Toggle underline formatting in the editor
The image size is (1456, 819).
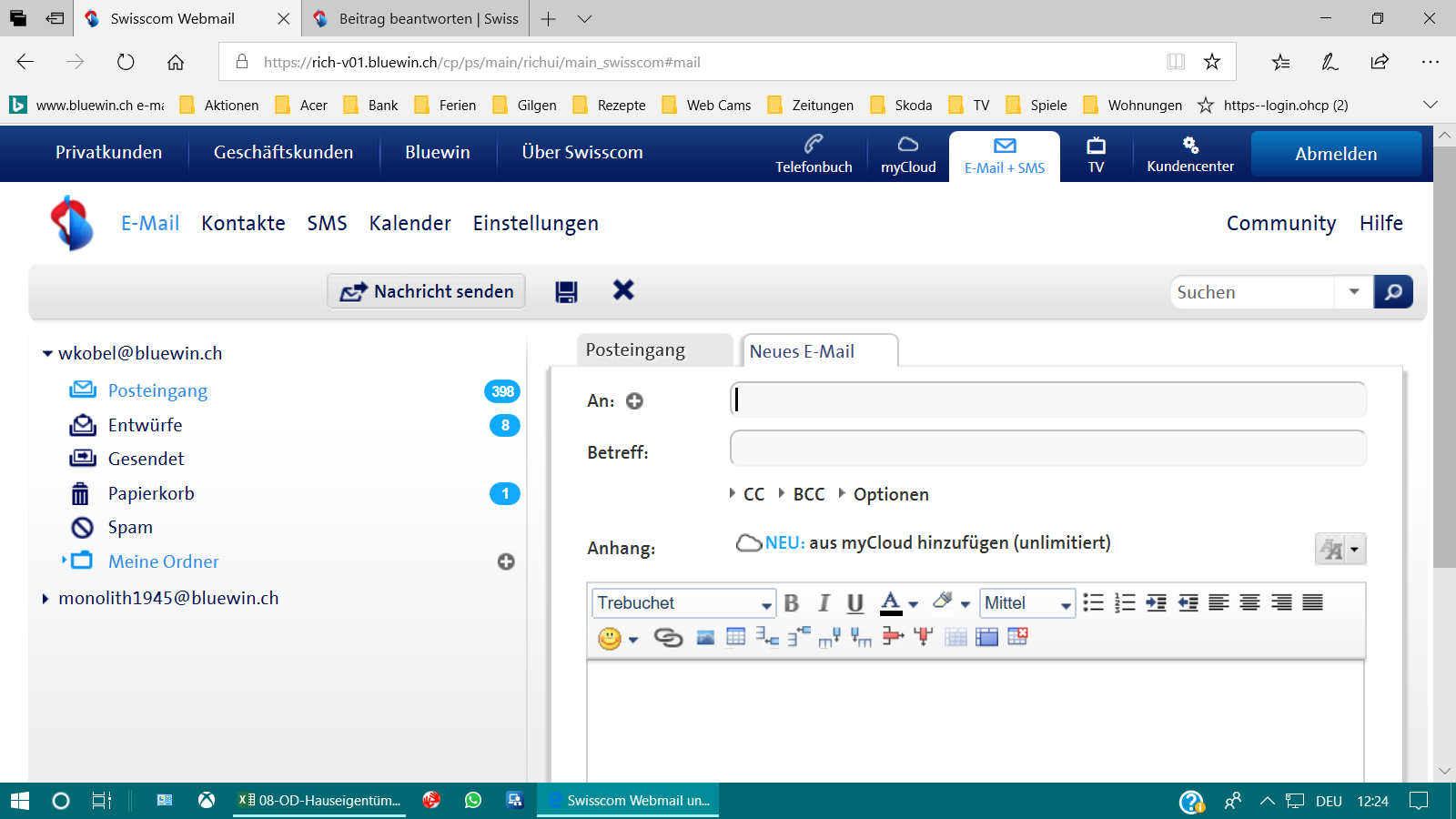point(855,603)
